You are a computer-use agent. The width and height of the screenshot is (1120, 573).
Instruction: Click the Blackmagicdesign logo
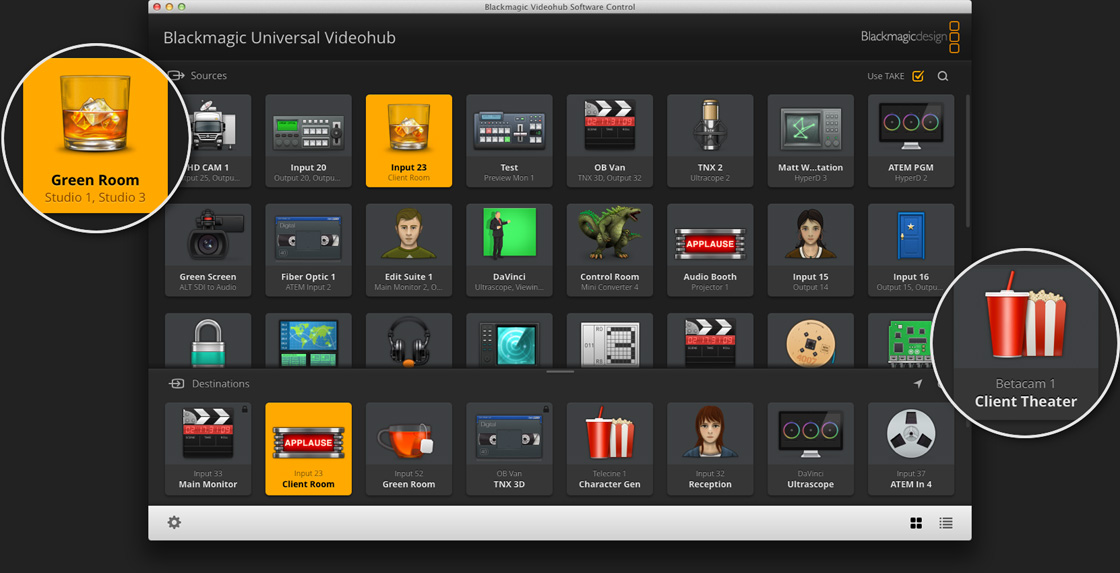tap(910, 37)
